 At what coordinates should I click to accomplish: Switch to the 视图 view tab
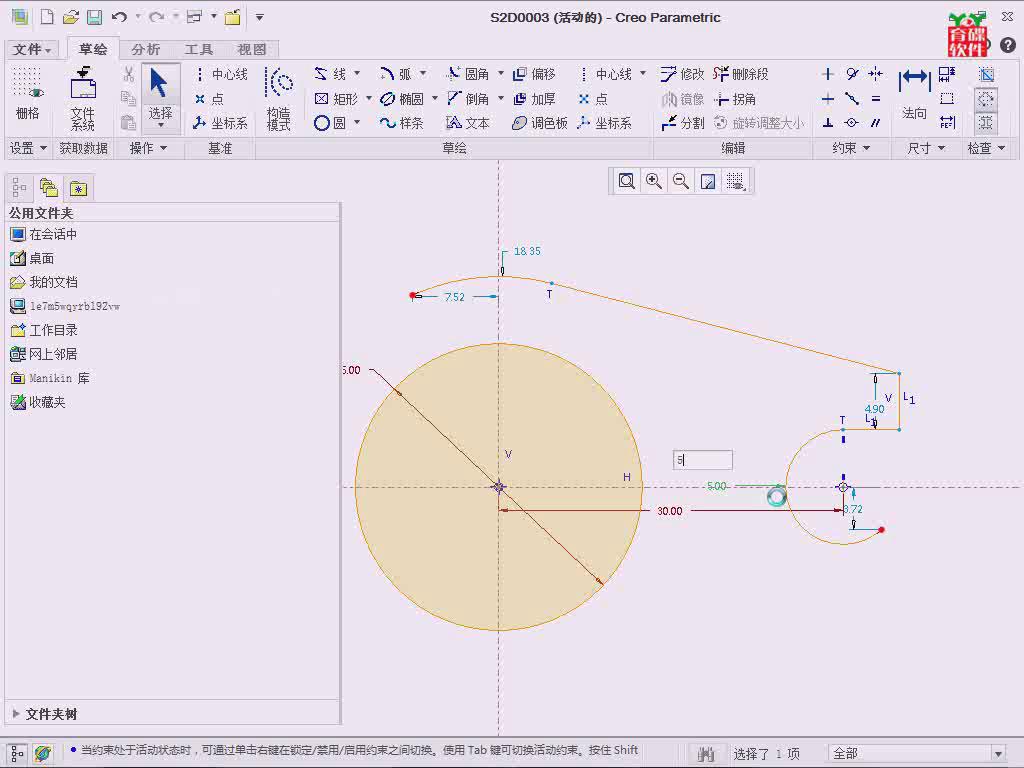[251, 49]
